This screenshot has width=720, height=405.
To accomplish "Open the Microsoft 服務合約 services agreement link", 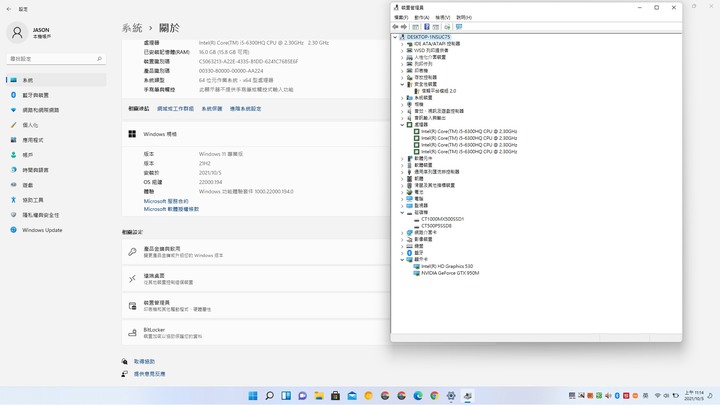I will pos(166,201).
